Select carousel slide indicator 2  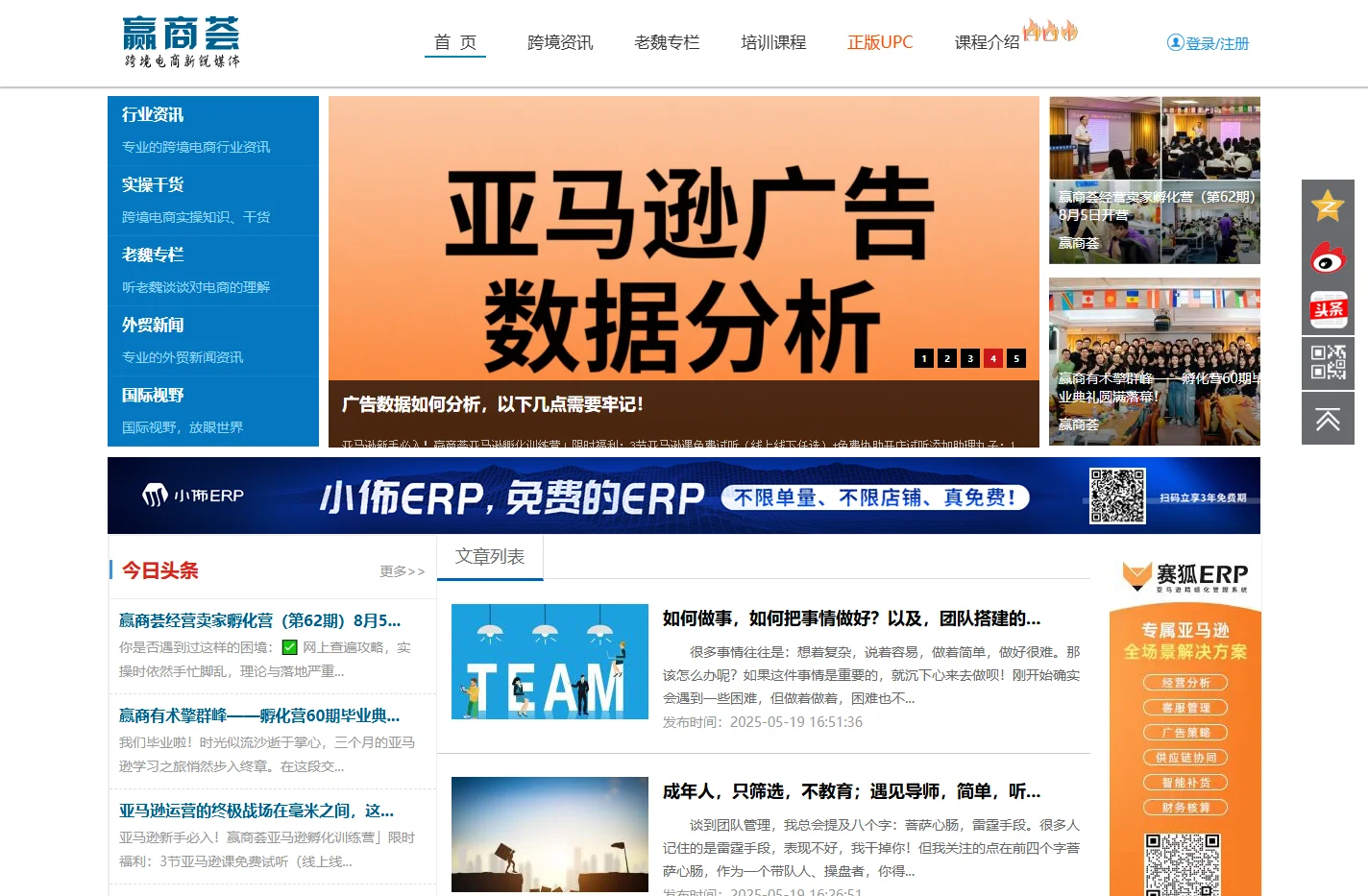click(947, 358)
